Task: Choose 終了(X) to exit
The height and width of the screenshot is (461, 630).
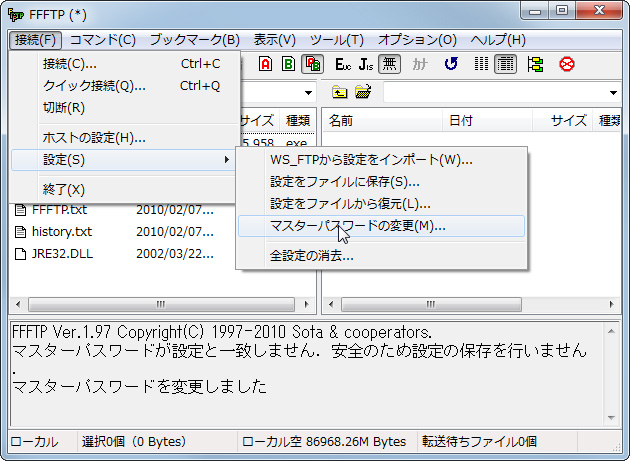Action: pos(123,189)
